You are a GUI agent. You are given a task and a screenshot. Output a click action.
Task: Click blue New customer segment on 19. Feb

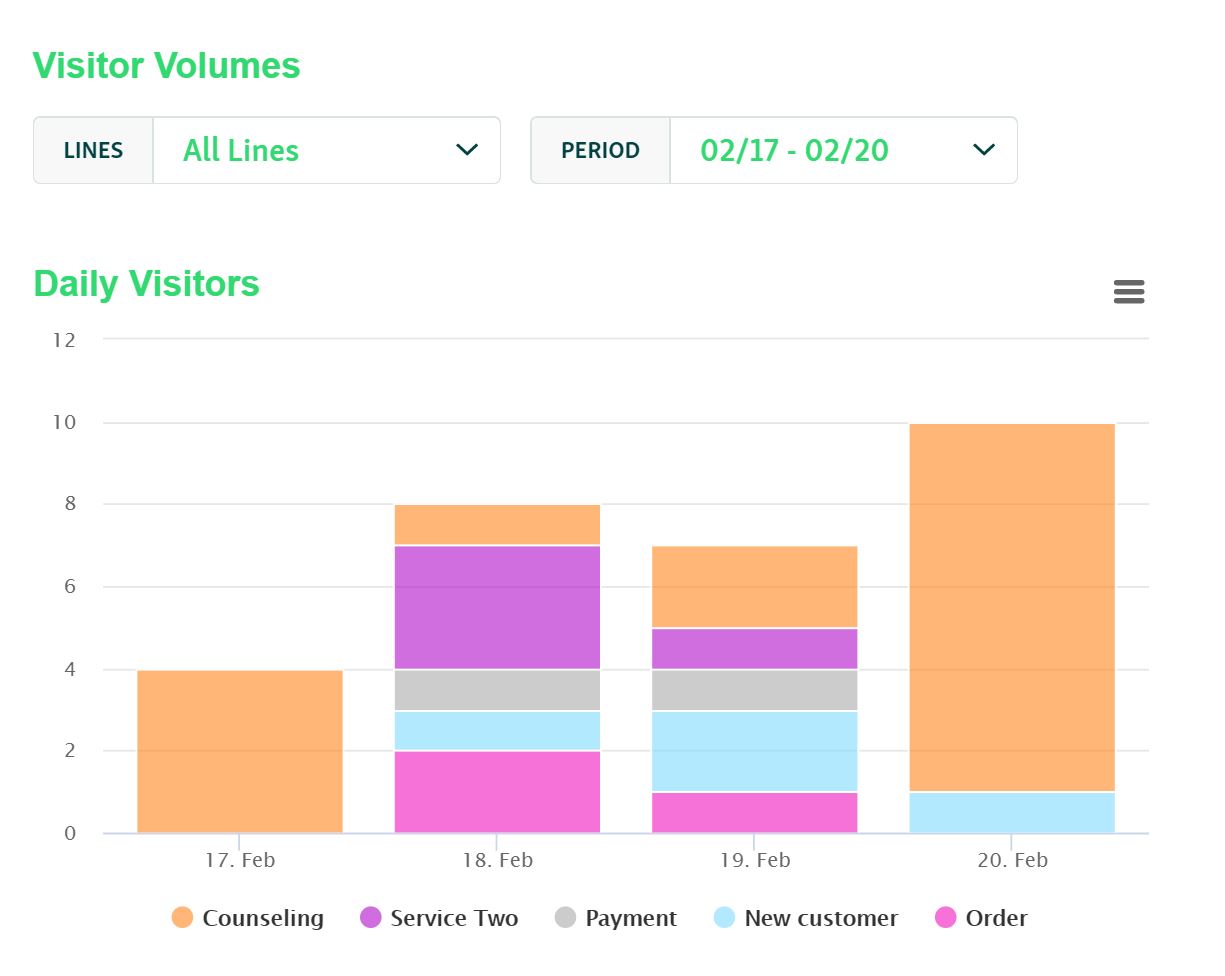[x=754, y=751]
